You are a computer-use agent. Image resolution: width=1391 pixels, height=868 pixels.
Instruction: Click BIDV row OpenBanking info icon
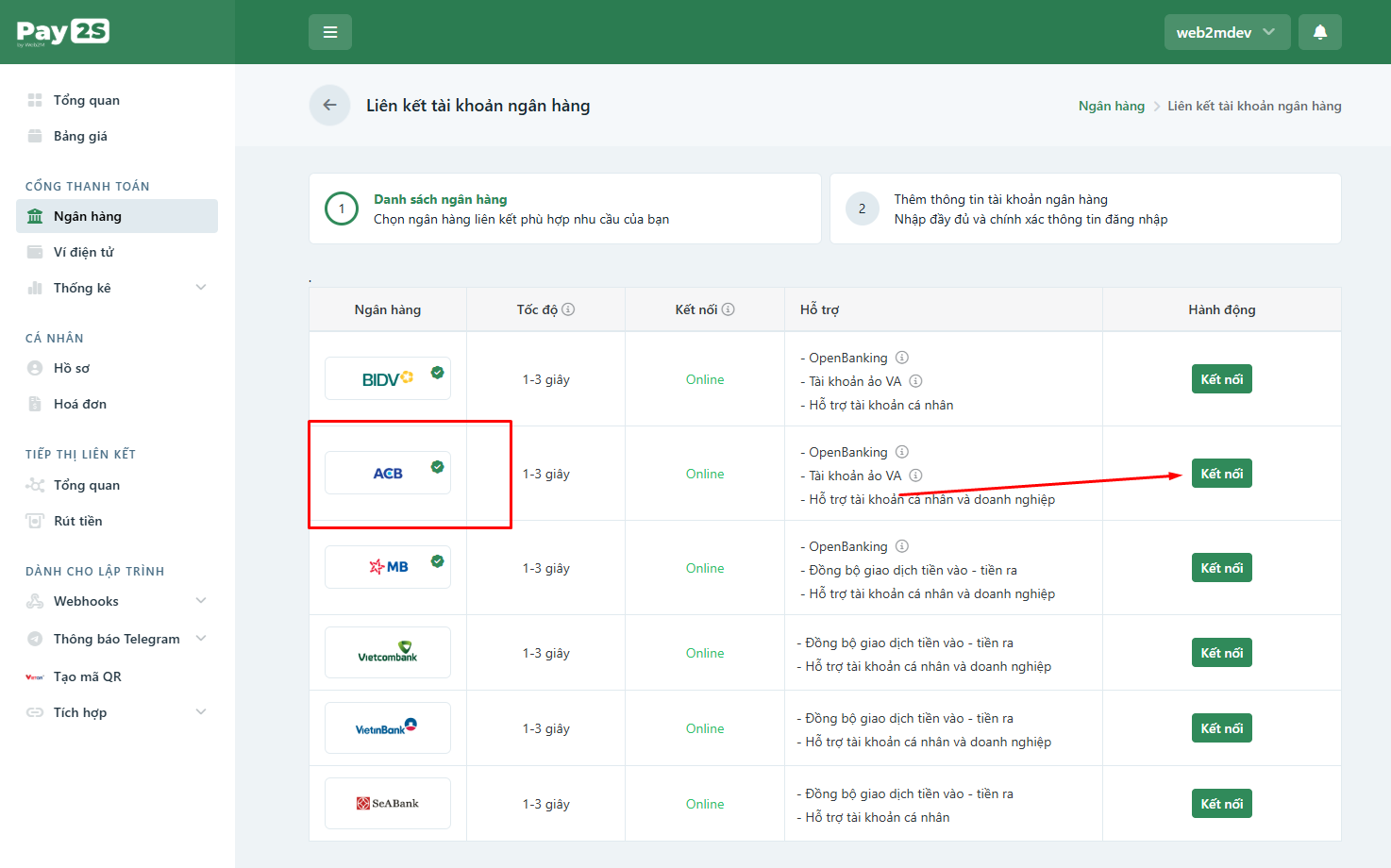(x=902, y=358)
